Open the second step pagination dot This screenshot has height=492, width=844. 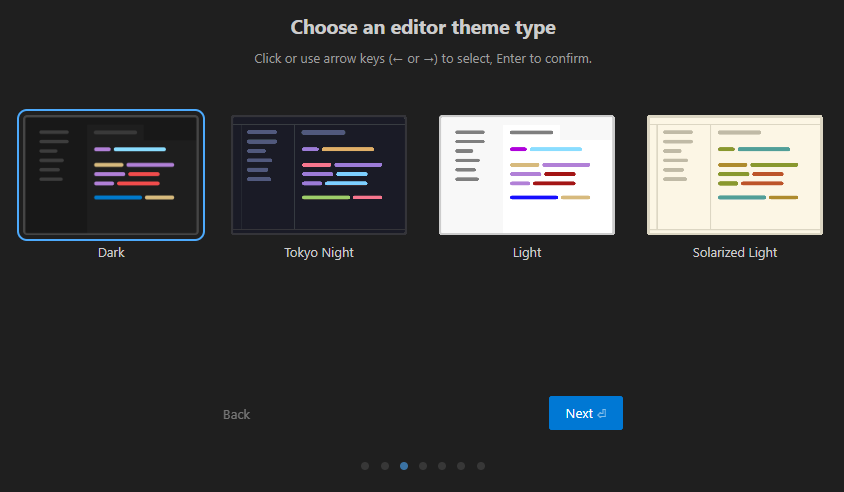pyautogui.click(x=385, y=466)
